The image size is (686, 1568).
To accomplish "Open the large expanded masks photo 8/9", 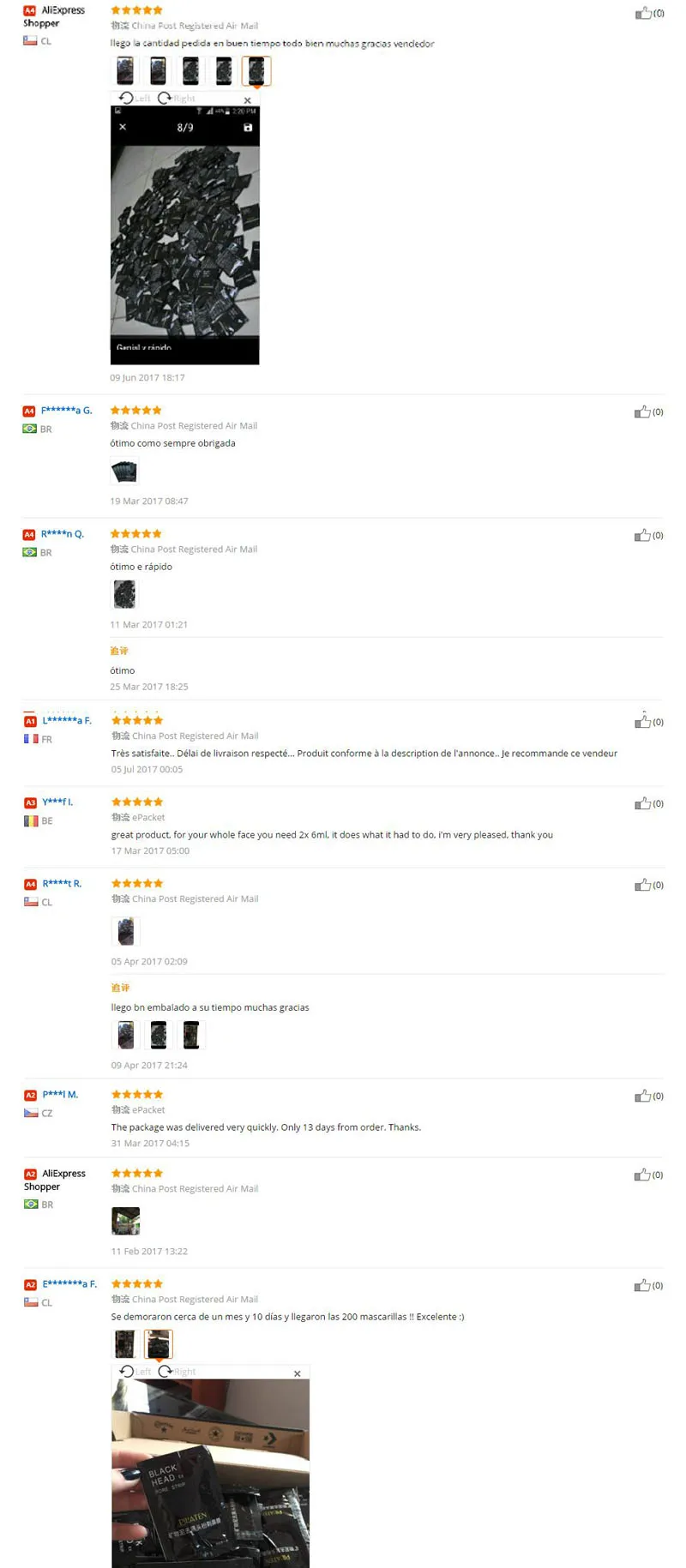I will [184, 236].
